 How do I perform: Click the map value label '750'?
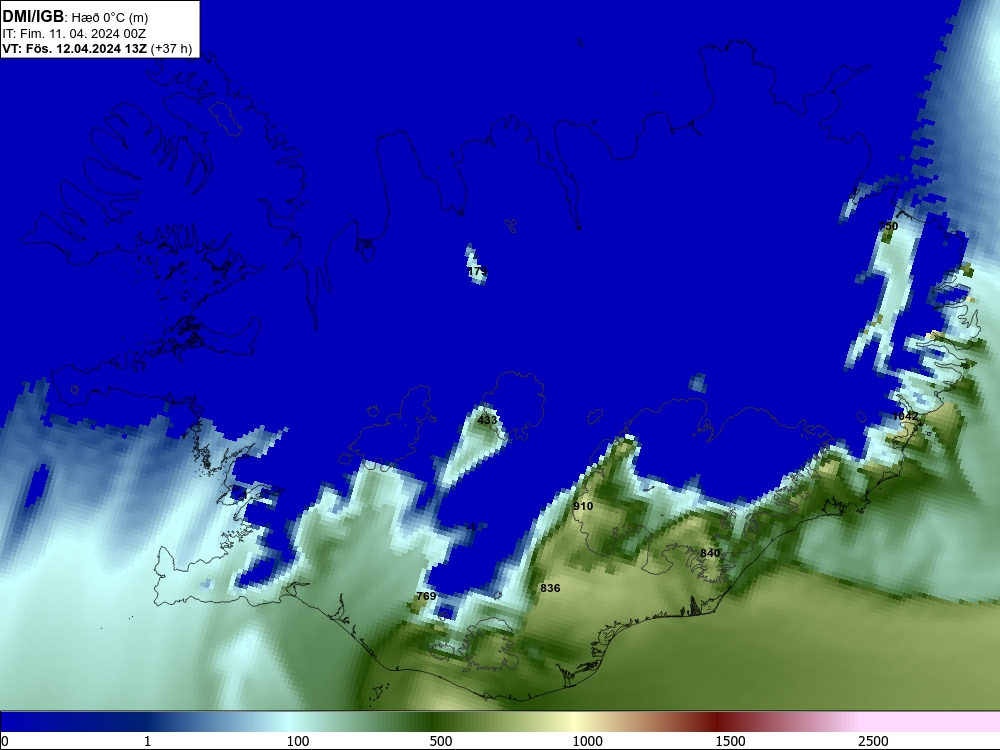point(888,226)
